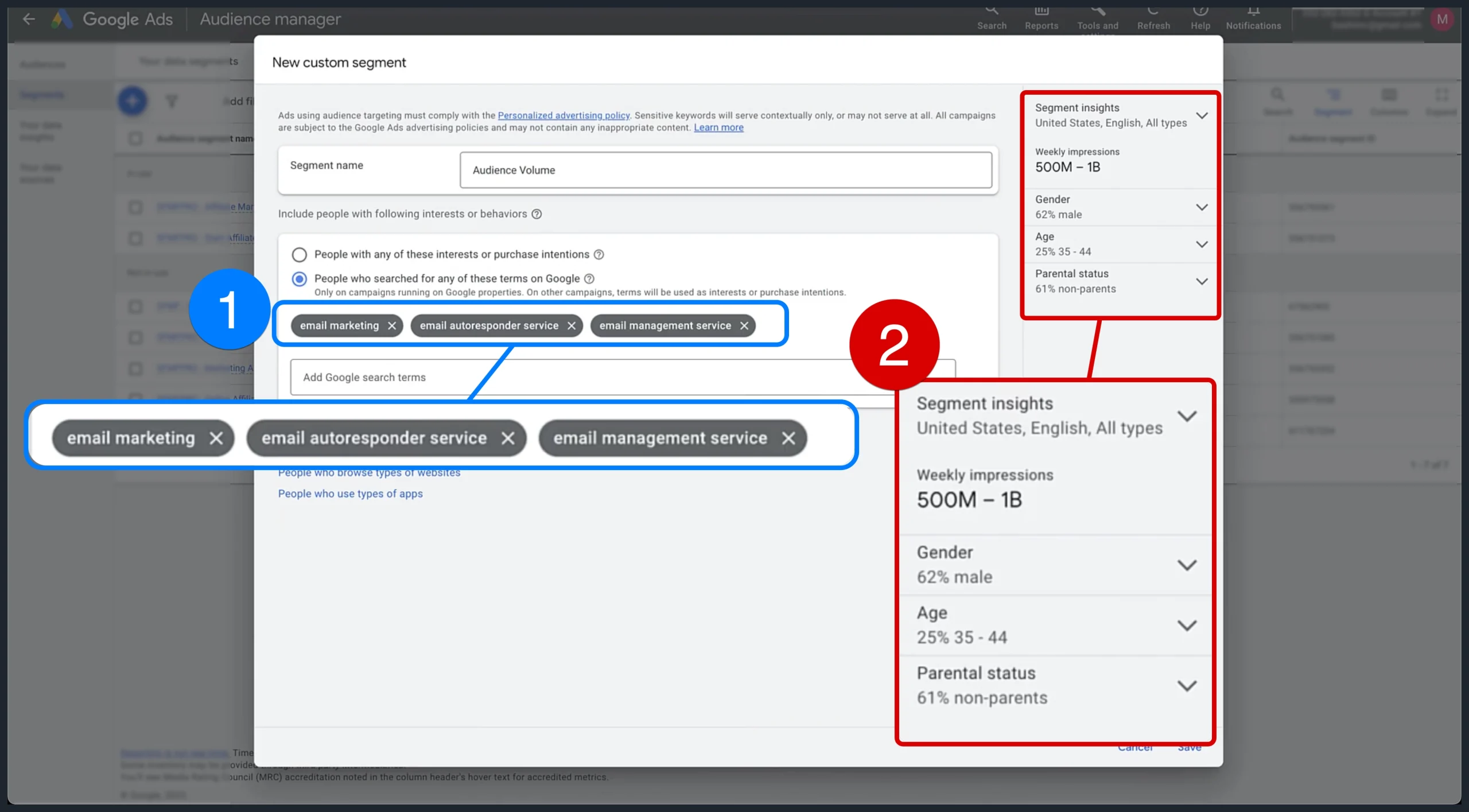
Task: Open the Learn more link
Action: click(x=718, y=127)
